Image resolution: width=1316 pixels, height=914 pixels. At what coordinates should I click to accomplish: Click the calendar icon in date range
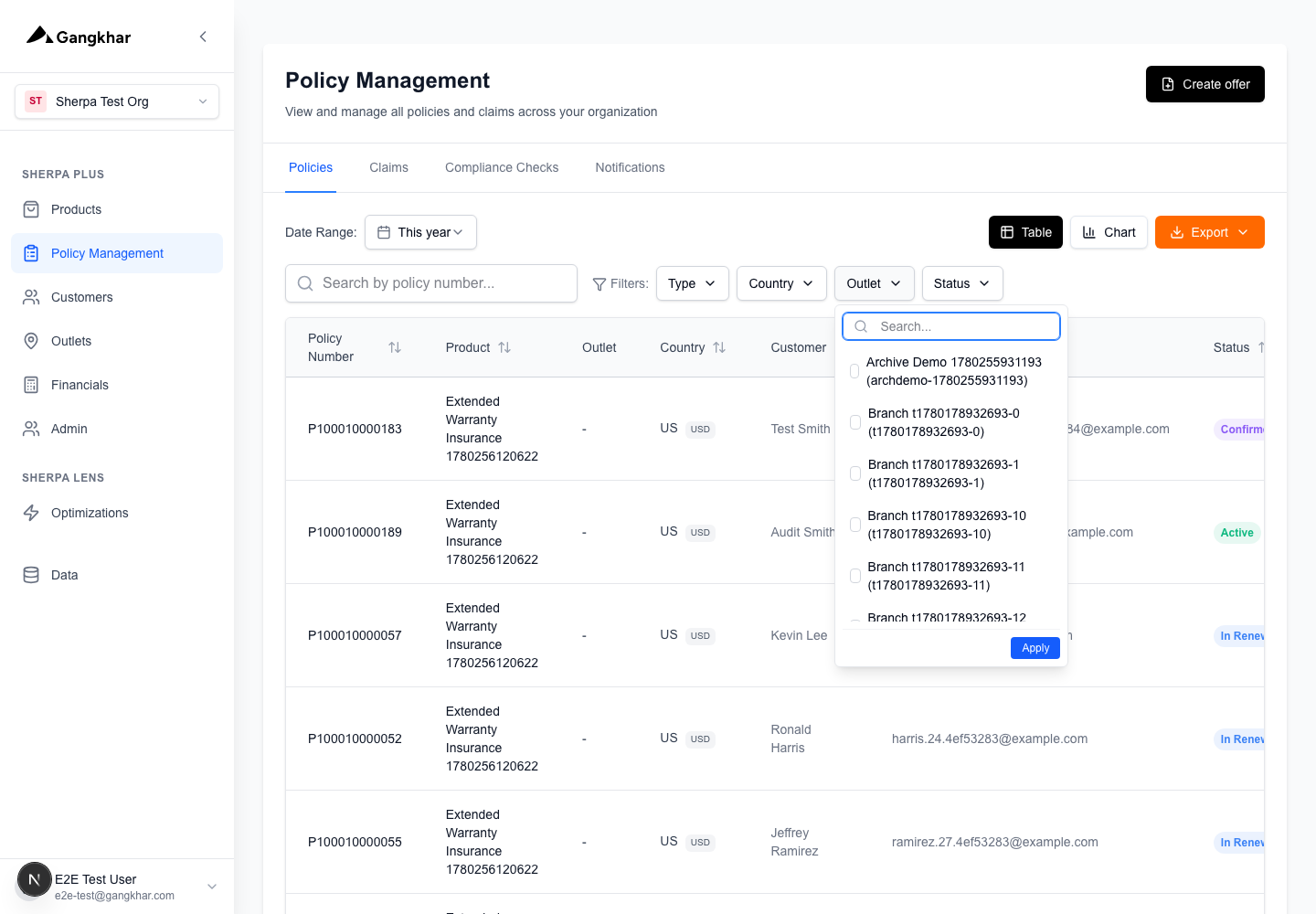point(384,232)
